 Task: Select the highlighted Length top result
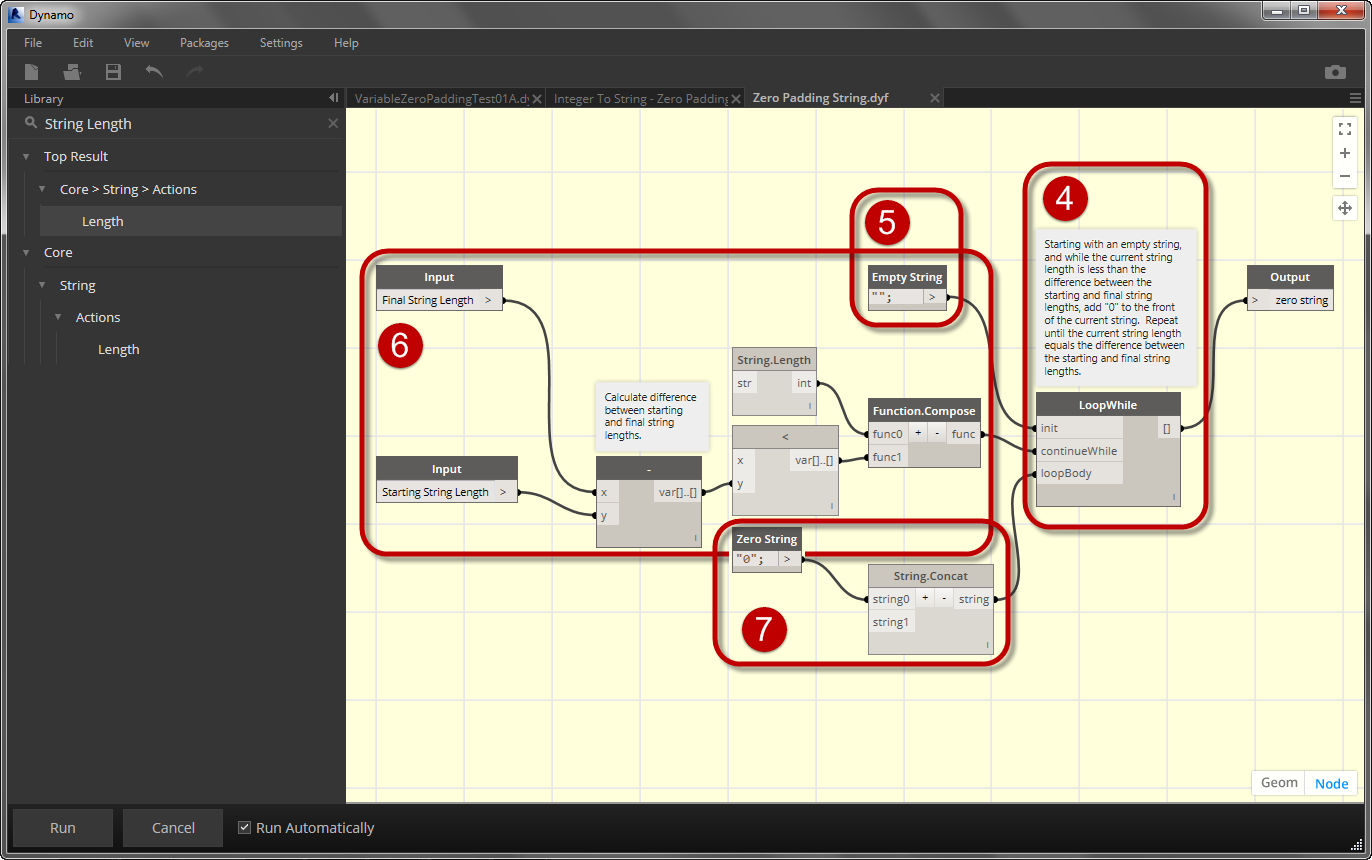pos(191,222)
